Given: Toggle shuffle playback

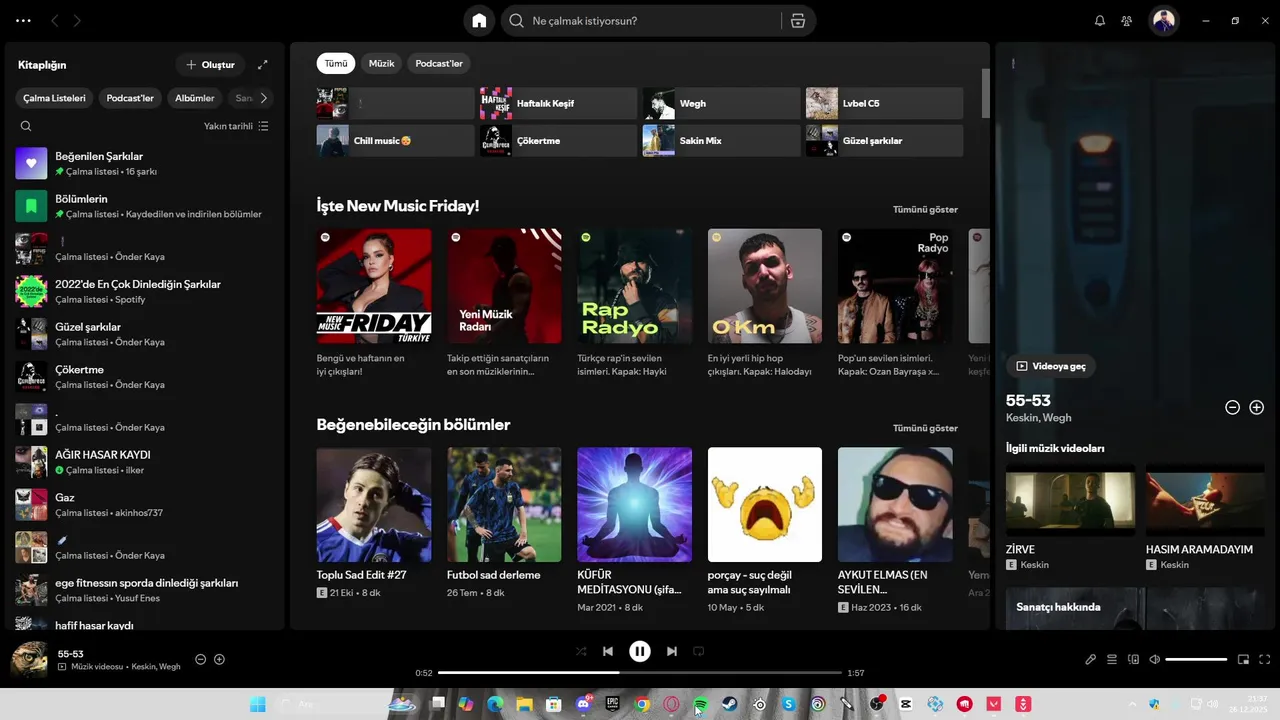Looking at the screenshot, I should pyautogui.click(x=581, y=651).
